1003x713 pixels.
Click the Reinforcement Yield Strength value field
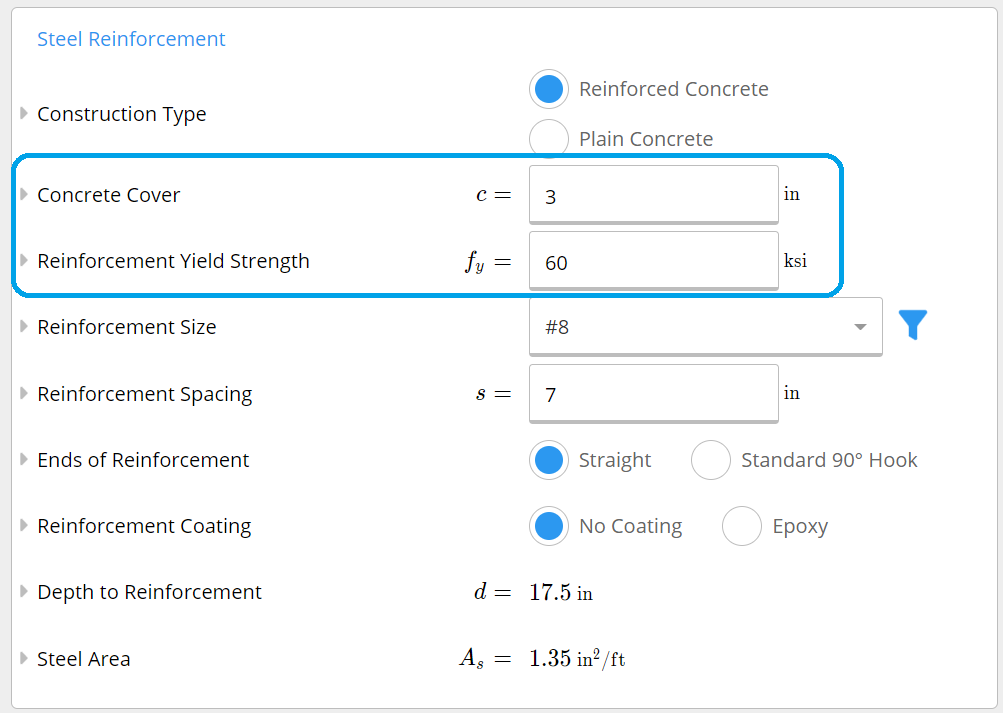click(652, 260)
